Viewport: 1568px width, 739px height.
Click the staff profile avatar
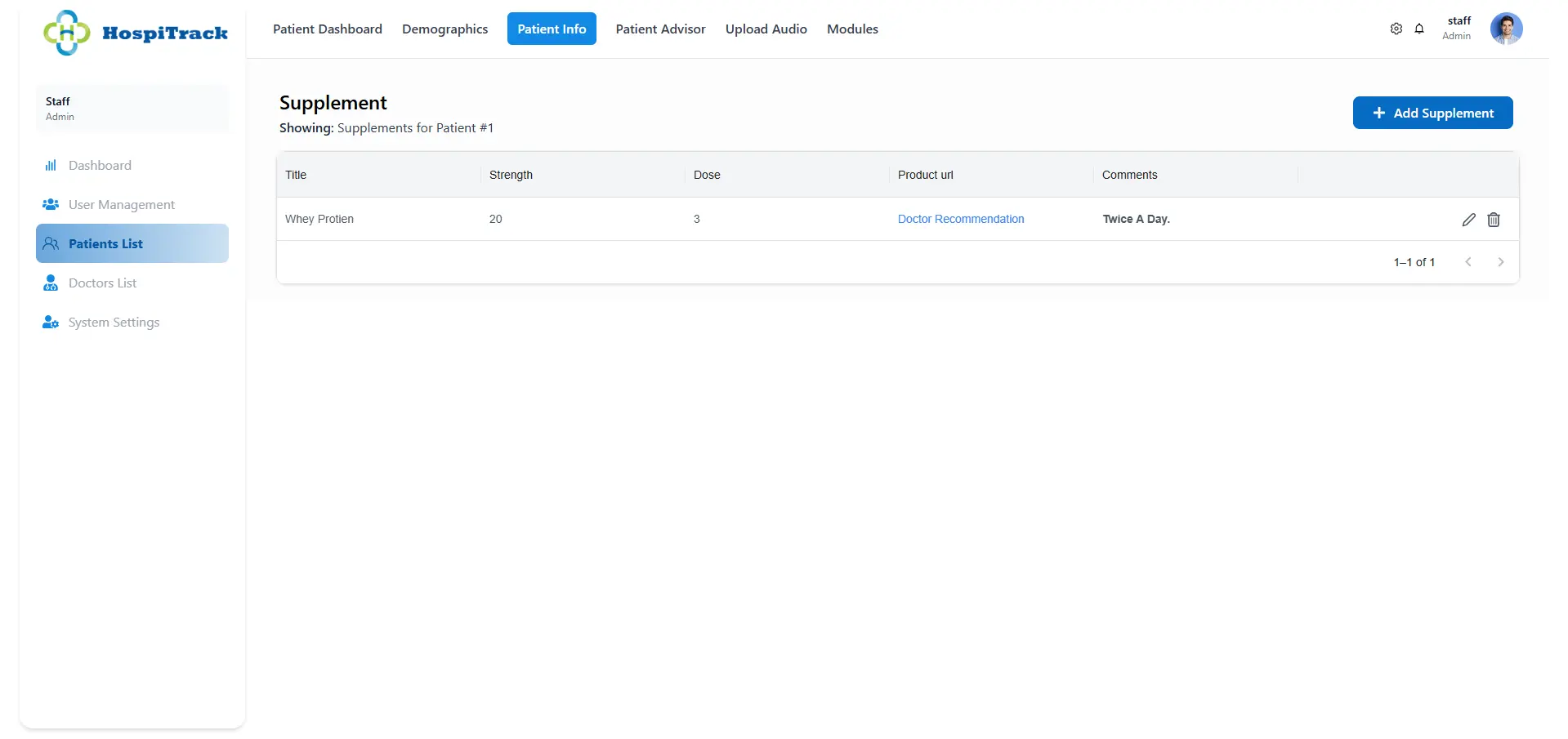tap(1506, 29)
